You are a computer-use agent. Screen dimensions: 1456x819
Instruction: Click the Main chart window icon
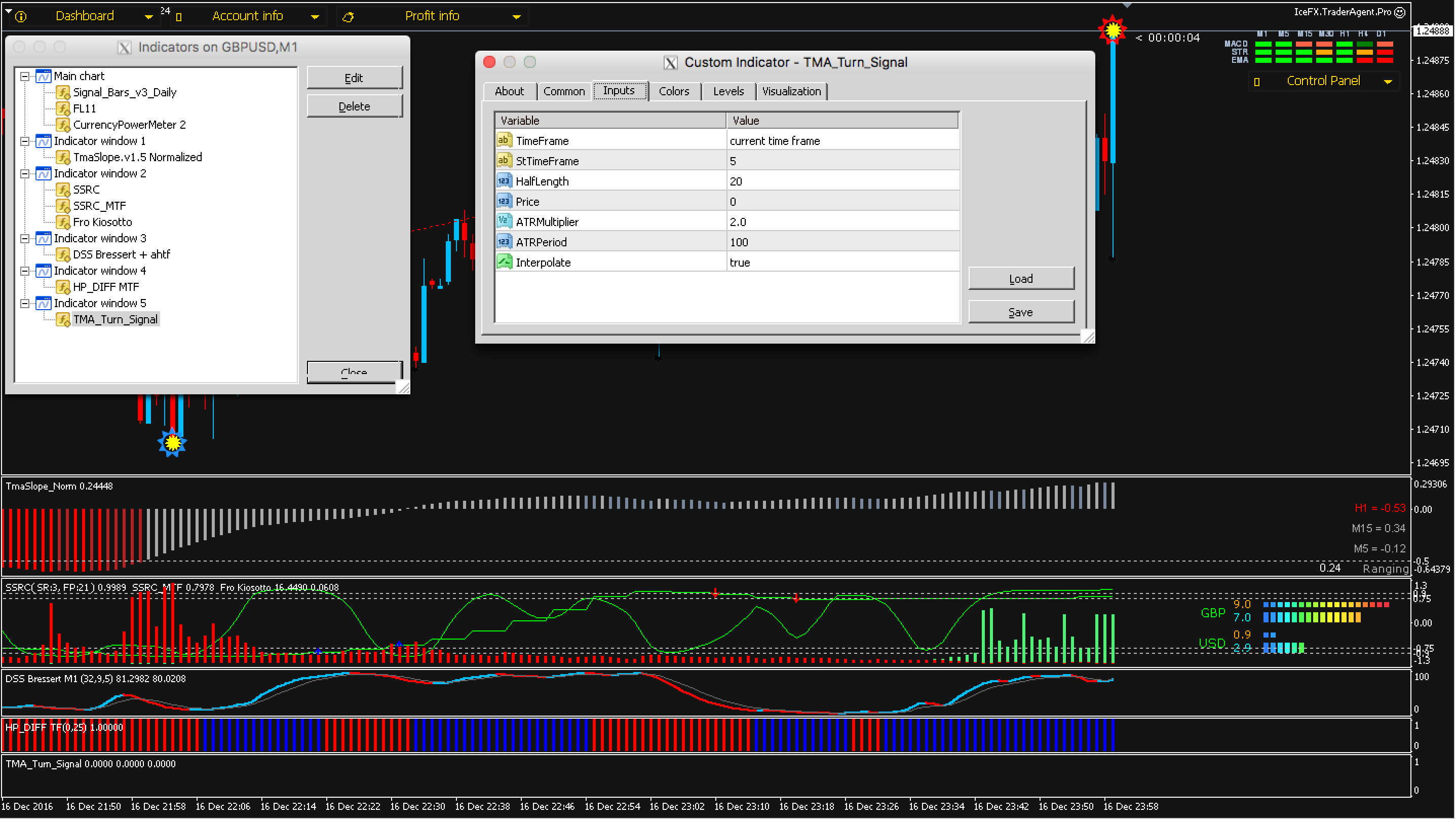pos(44,76)
